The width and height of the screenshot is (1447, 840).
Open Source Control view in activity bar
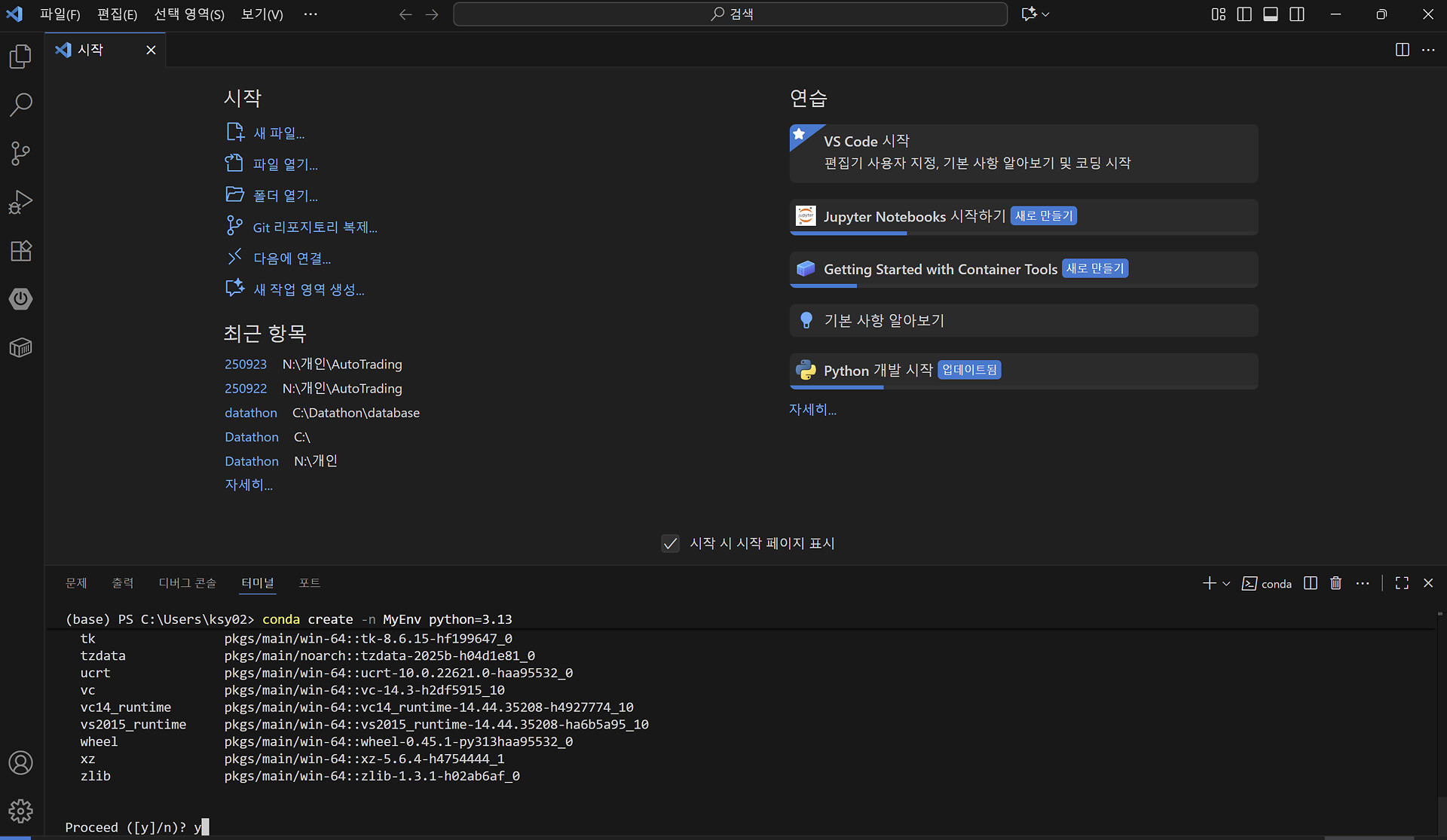pos(20,154)
